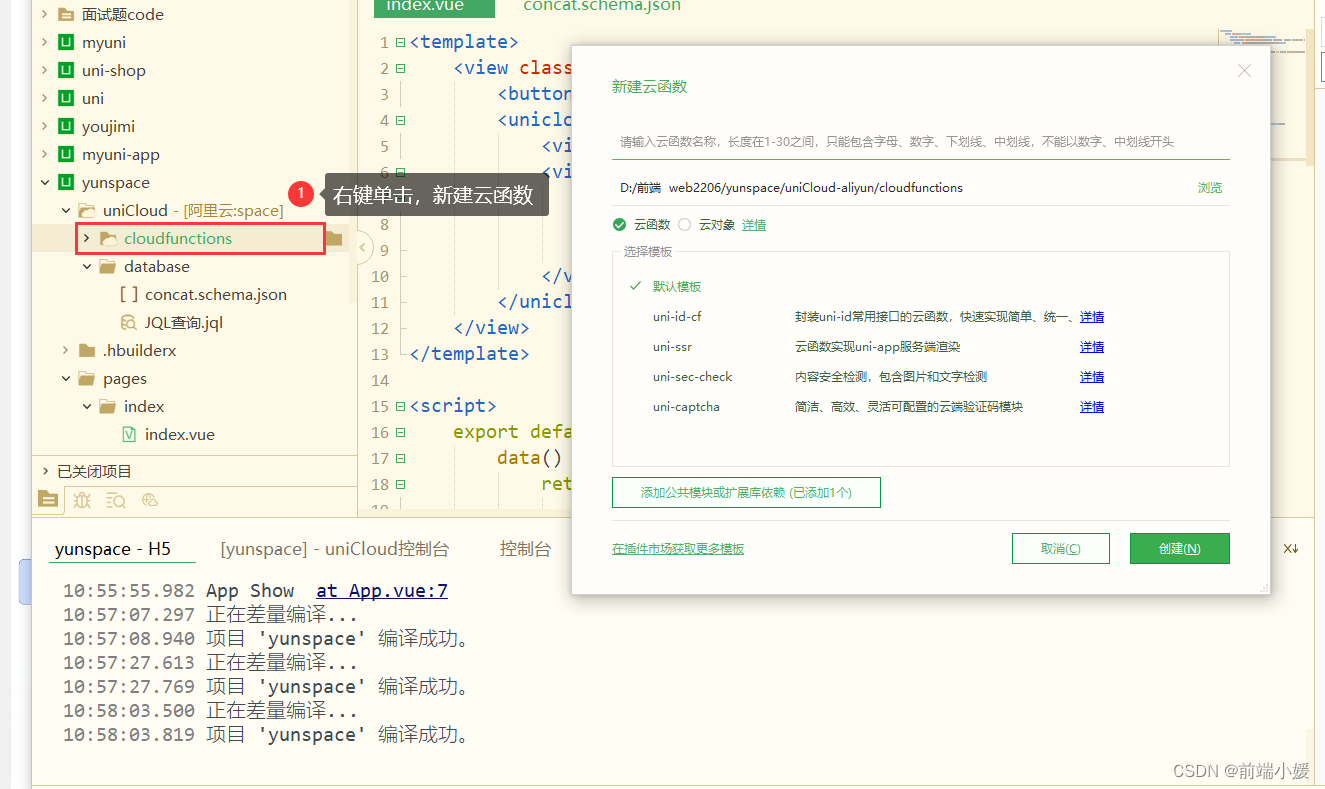Open the 控制台 tab

click(x=525, y=549)
